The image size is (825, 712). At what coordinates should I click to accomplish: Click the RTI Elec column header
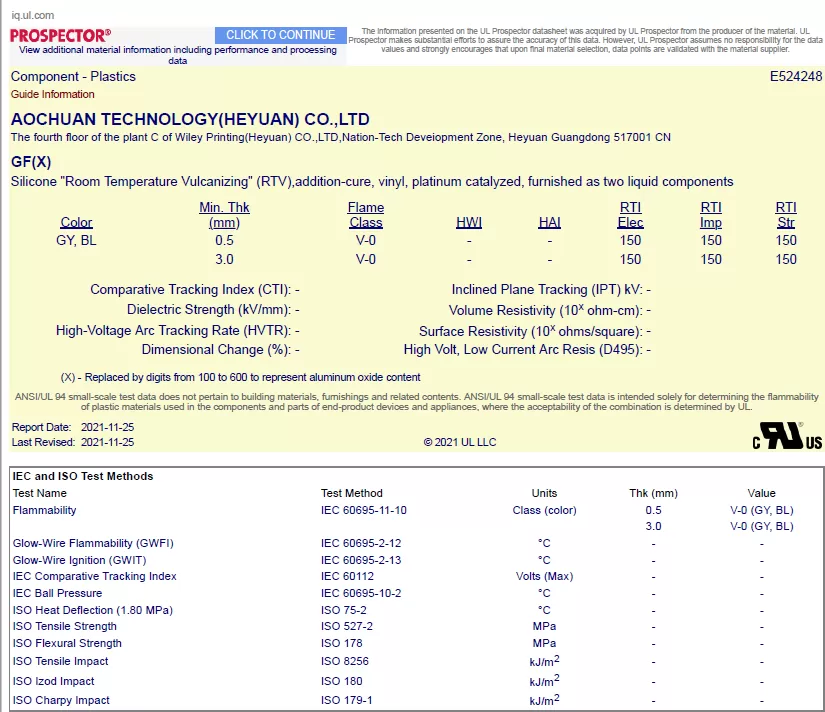pos(630,215)
